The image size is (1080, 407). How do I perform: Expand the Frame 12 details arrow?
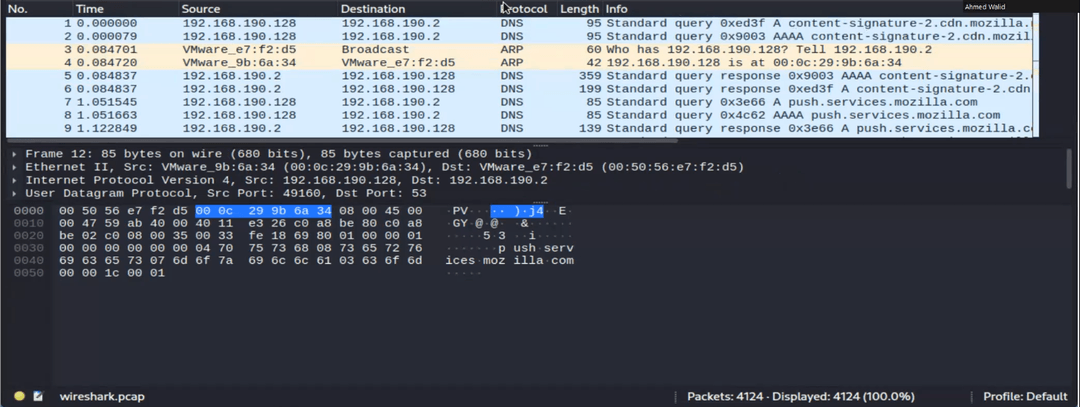point(14,154)
